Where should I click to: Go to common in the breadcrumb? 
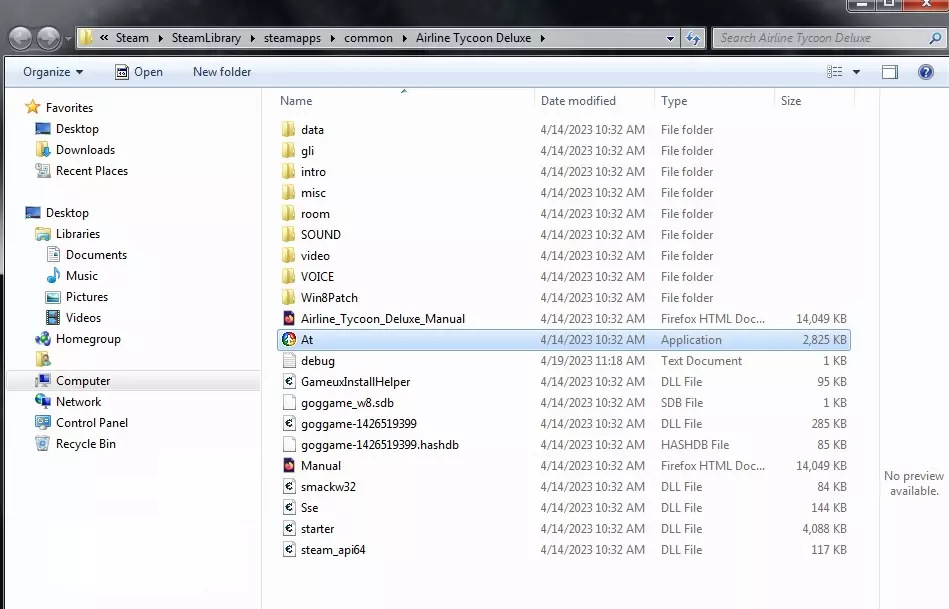pyautogui.click(x=368, y=38)
